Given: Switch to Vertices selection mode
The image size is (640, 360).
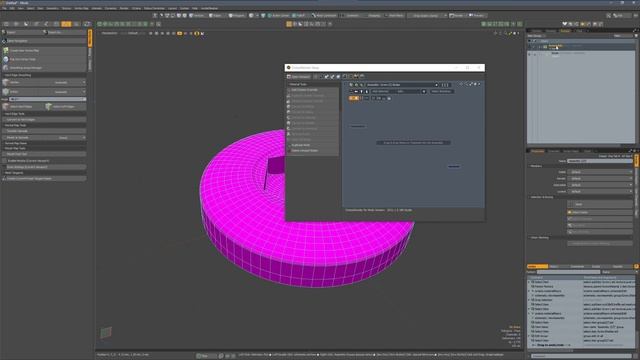Looking at the screenshot, I should coord(198,16).
